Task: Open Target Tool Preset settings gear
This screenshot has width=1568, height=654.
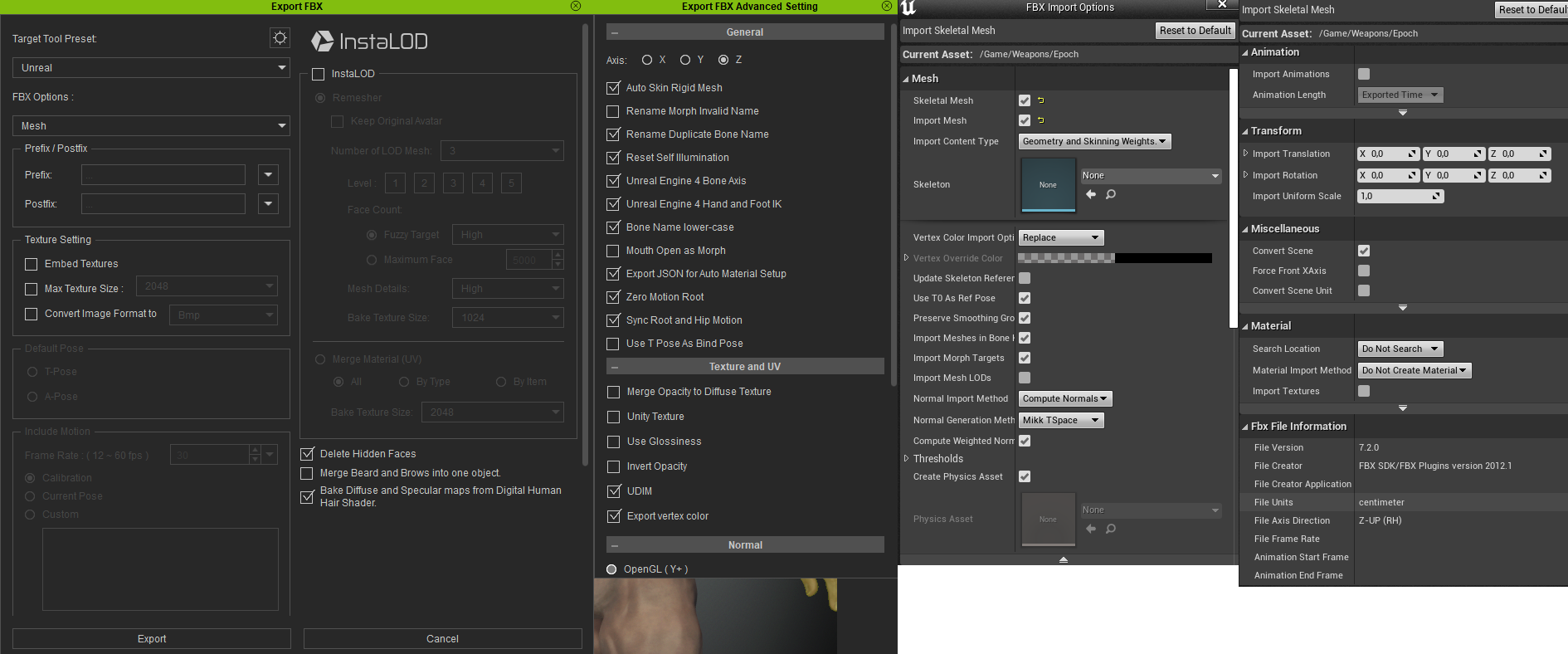Action: click(x=280, y=38)
